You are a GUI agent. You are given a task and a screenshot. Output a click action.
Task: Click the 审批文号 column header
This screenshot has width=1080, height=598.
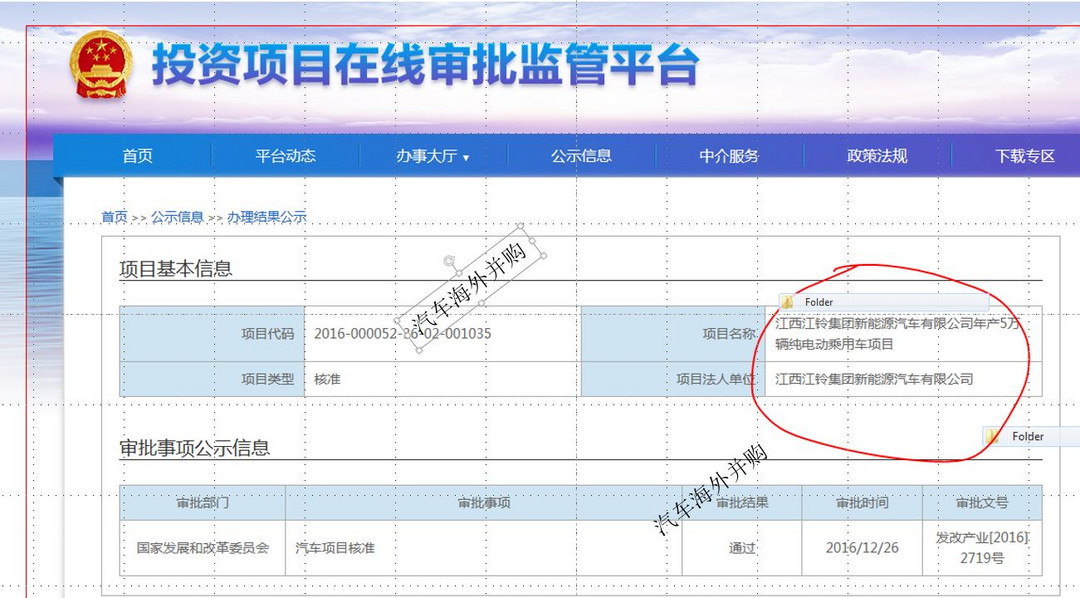[982, 503]
